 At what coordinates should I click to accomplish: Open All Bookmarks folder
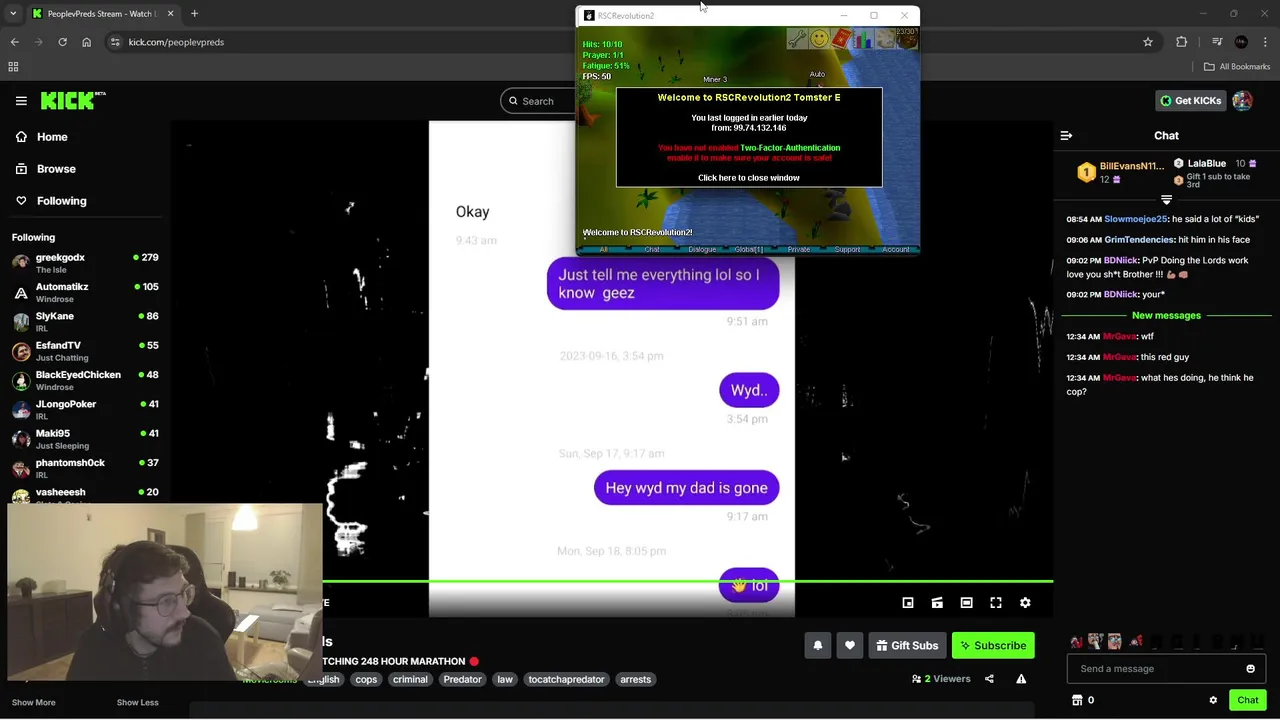coord(1237,67)
